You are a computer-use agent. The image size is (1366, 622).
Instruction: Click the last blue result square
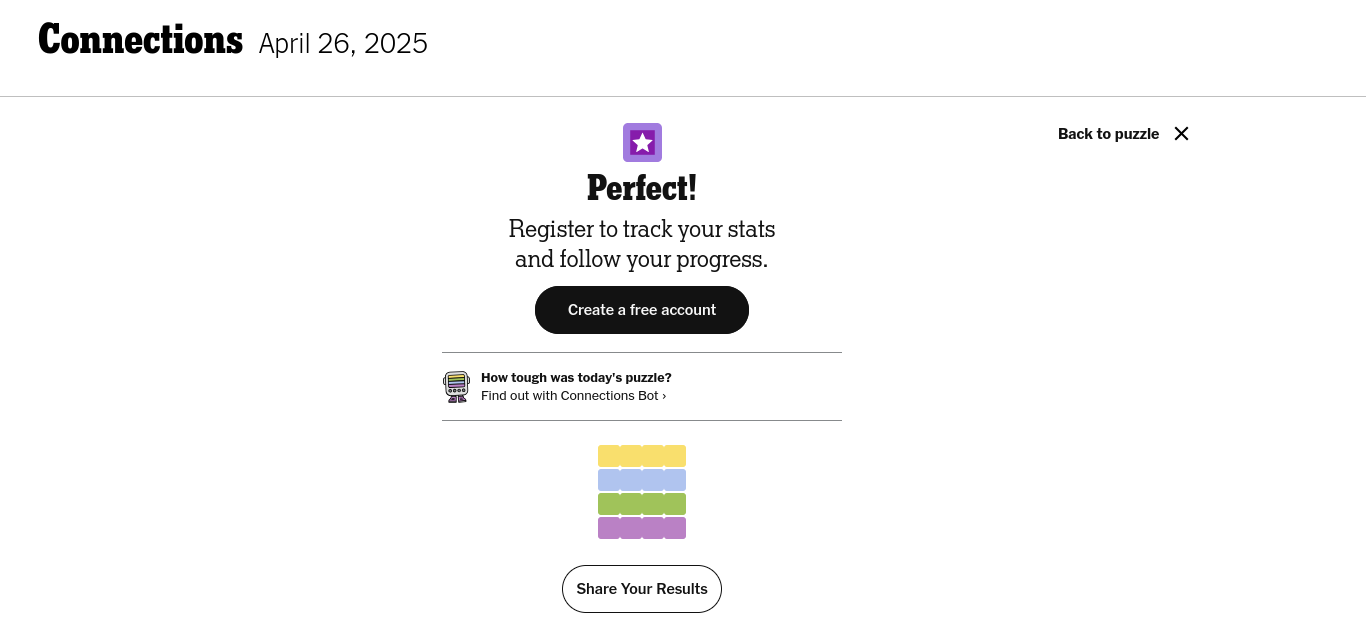point(675,480)
